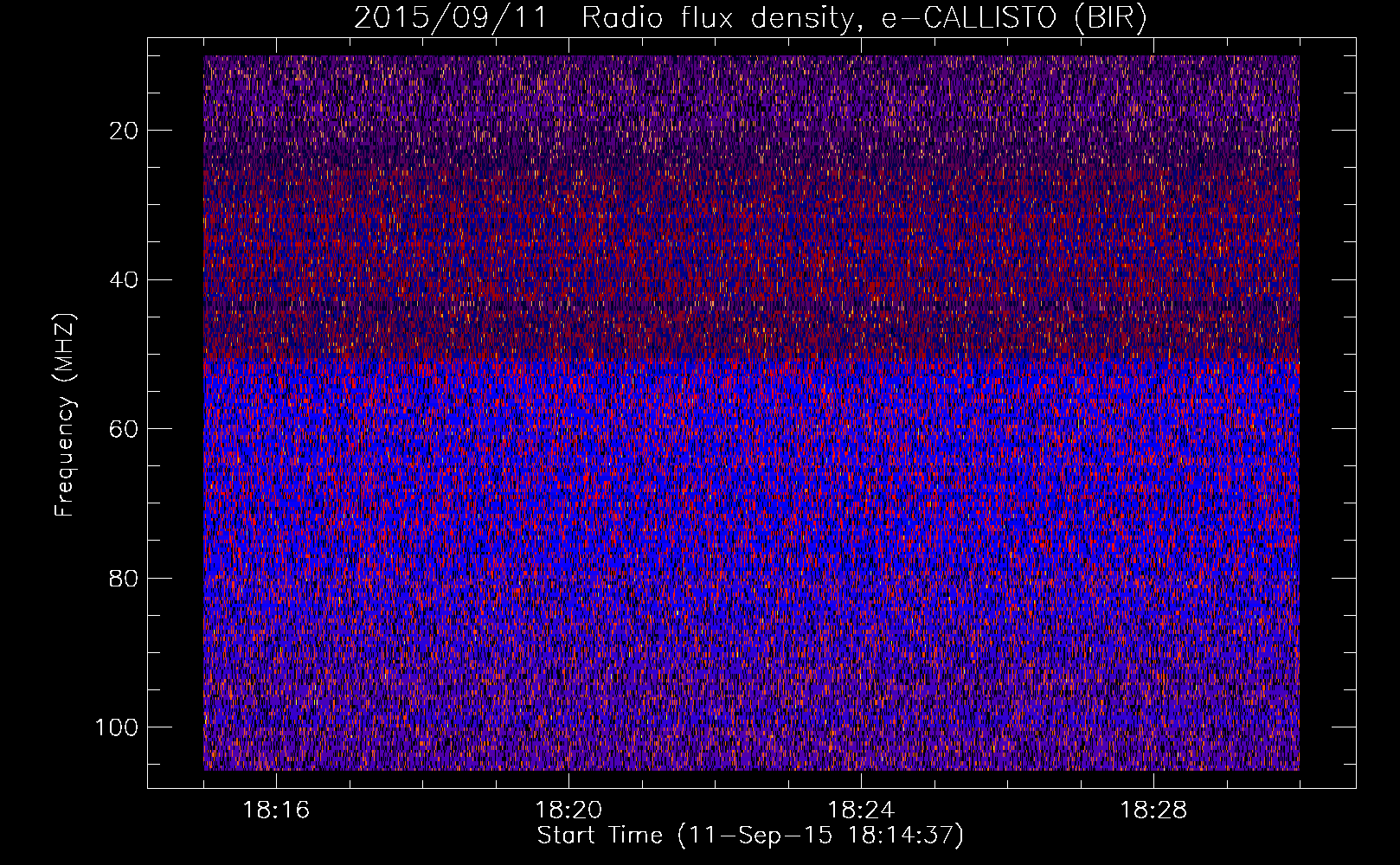Image resolution: width=1400 pixels, height=865 pixels.
Task: Click the 'Start Time (11-Sep-15 18:14:37)' axis label
Action: coord(750,836)
